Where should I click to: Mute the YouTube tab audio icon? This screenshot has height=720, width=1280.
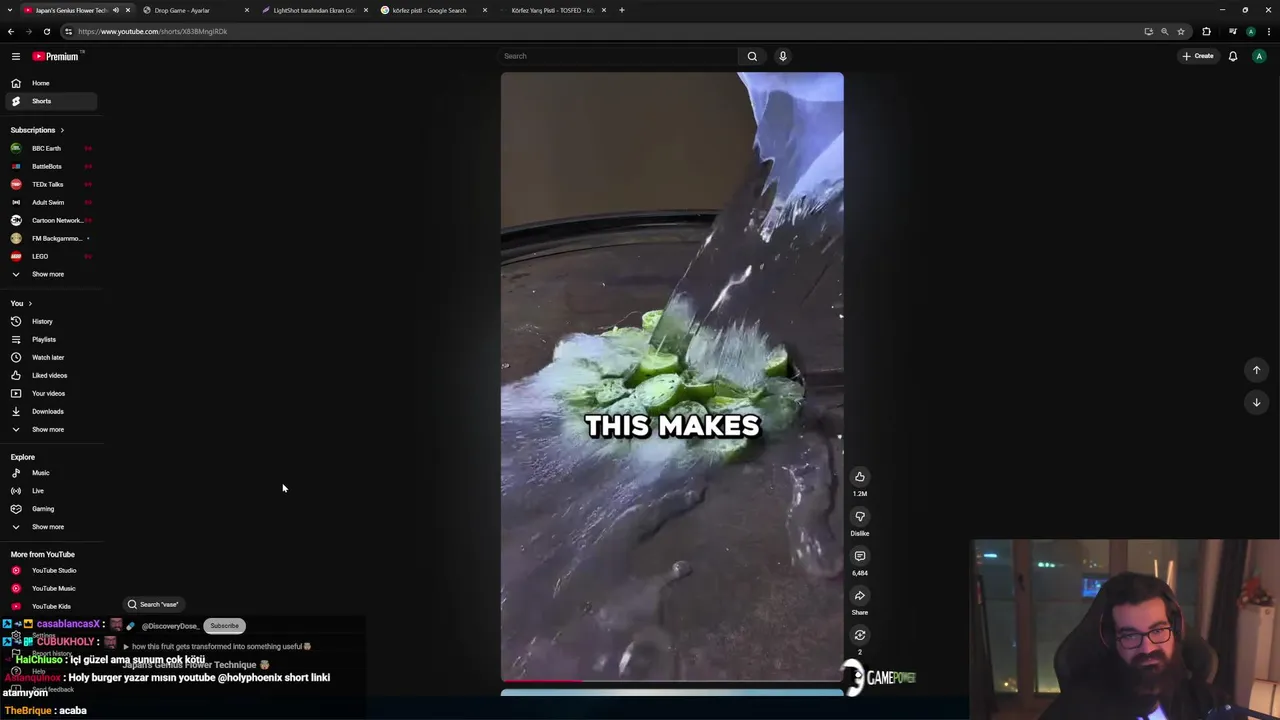click(116, 10)
